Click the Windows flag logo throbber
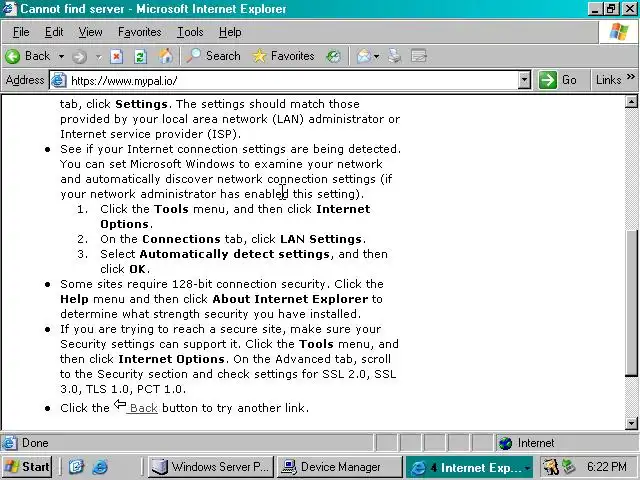Screen dimensions: 640x480 coord(619,31)
